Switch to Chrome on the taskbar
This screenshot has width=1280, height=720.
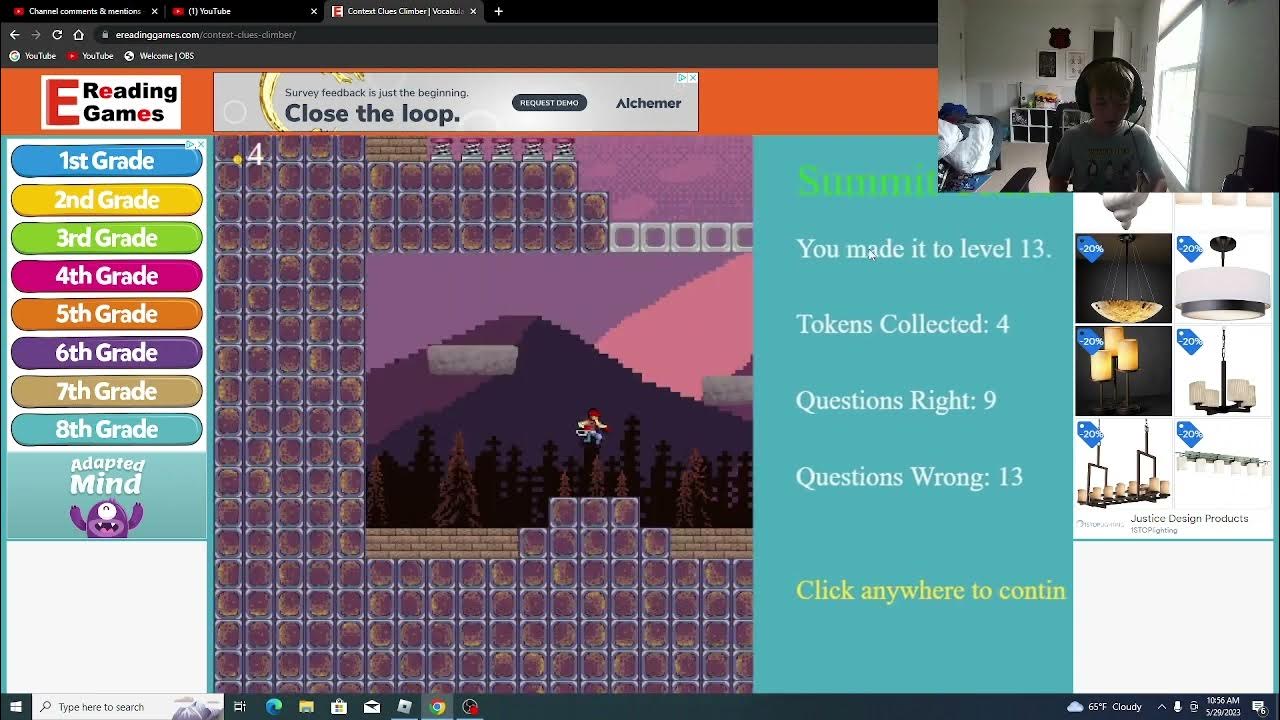tap(437, 707)
